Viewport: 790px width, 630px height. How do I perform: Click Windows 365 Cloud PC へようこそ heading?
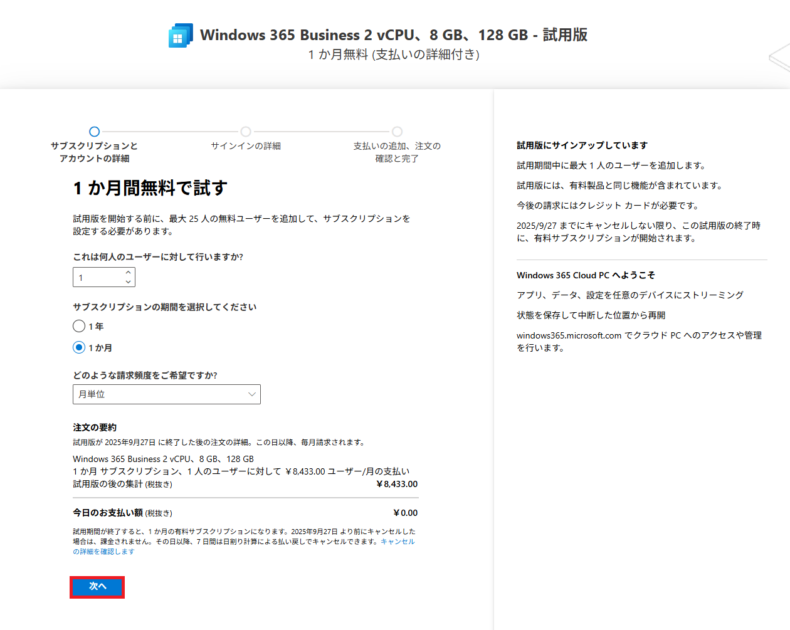[585, 275]
